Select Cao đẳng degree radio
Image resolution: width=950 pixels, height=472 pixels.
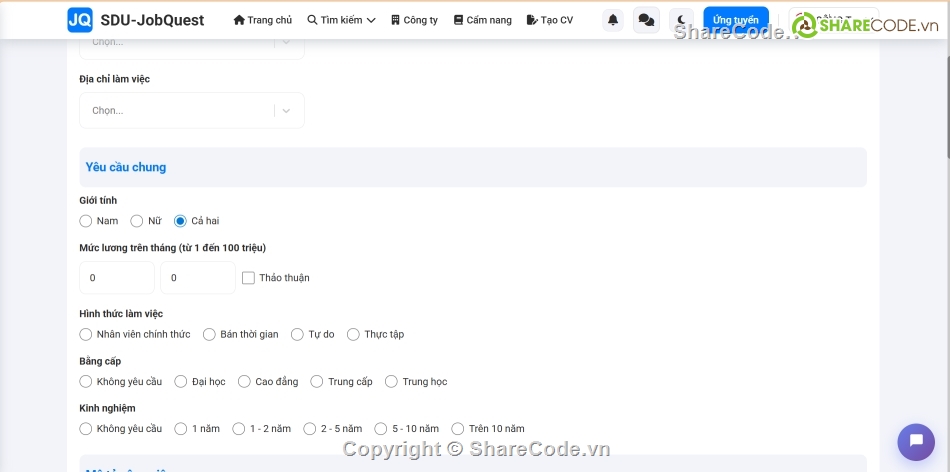point(244,382)
